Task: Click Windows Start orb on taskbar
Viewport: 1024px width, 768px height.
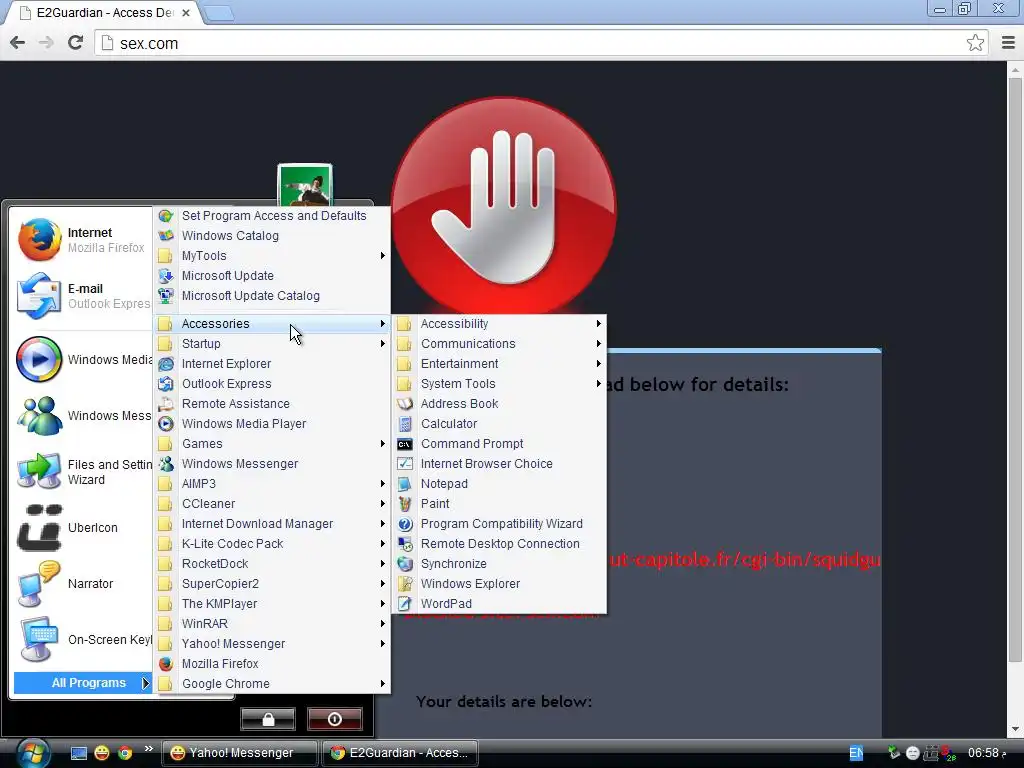Action: [x=33, y=754]
